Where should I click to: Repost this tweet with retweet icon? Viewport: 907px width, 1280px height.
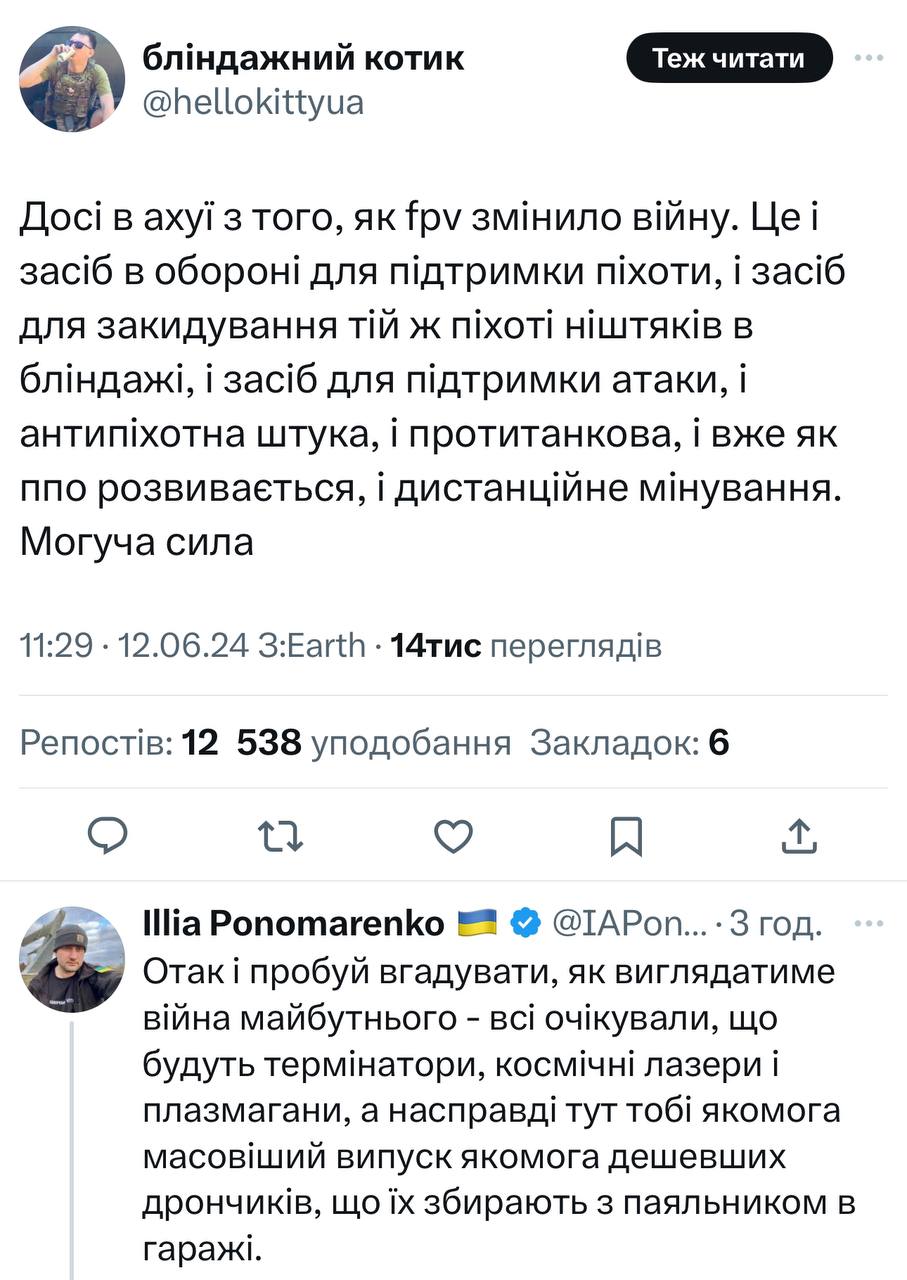pyautogui.click(x=281, y=835)
